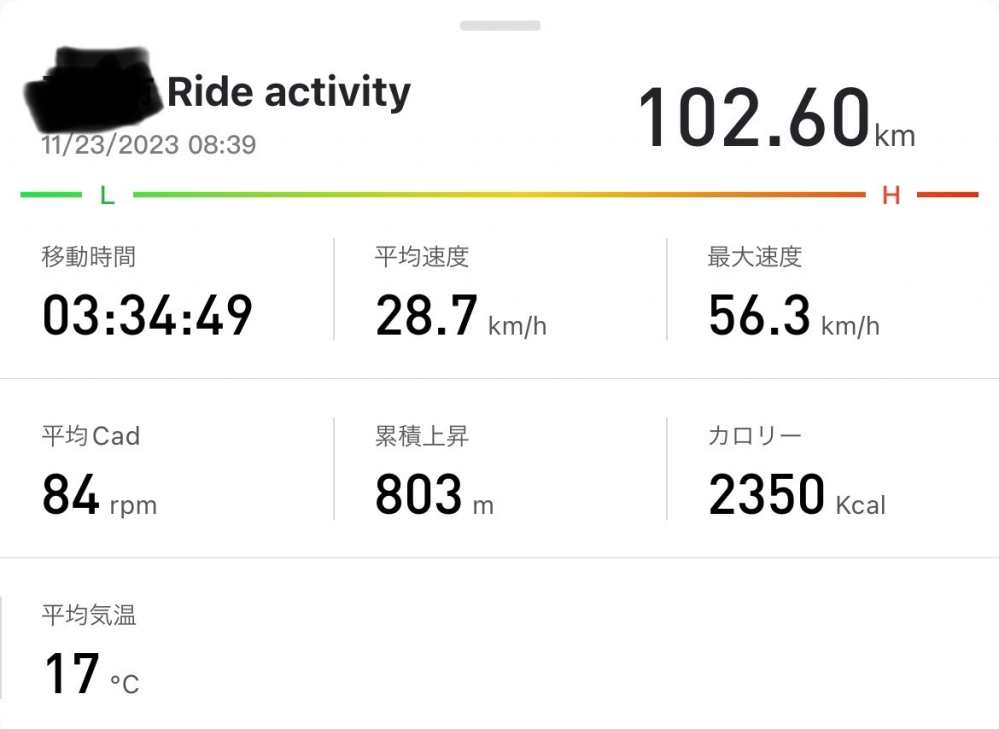Click the red H intensity marker

pos(891,196)
